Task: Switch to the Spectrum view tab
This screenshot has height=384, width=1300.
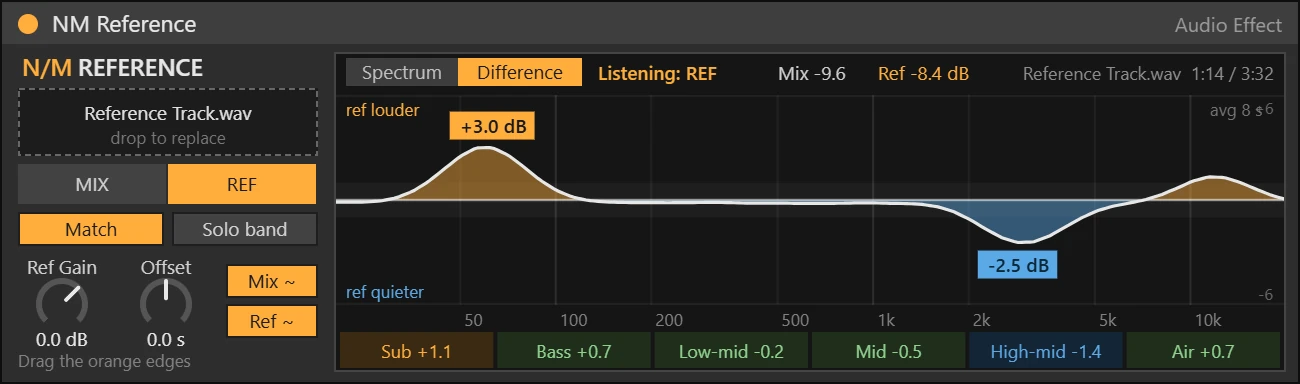Action: pyautogui.click(x=402, y=73)
